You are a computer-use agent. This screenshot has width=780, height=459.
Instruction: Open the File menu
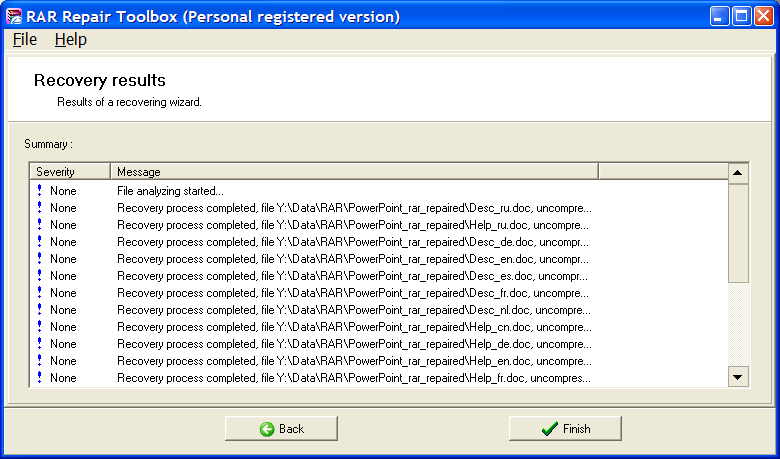(x=25, y=40)
